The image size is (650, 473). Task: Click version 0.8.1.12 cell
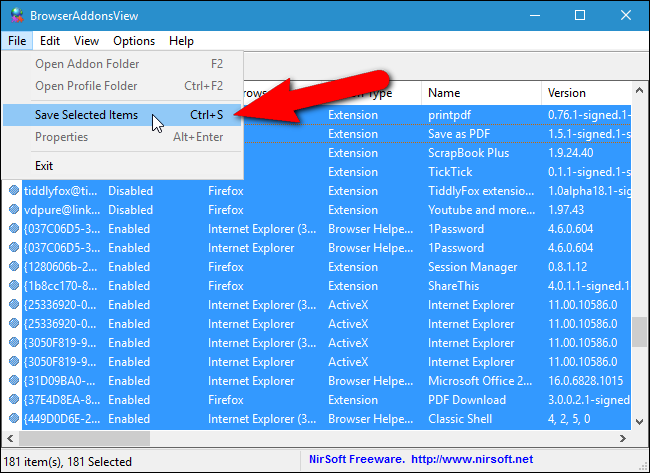(x=568, y=267)
